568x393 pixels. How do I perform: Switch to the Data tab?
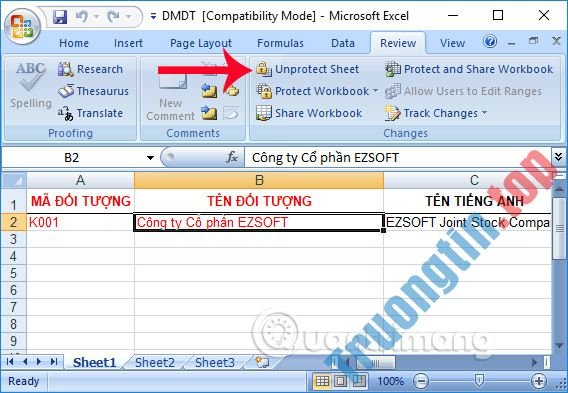[x=343, y=43]
